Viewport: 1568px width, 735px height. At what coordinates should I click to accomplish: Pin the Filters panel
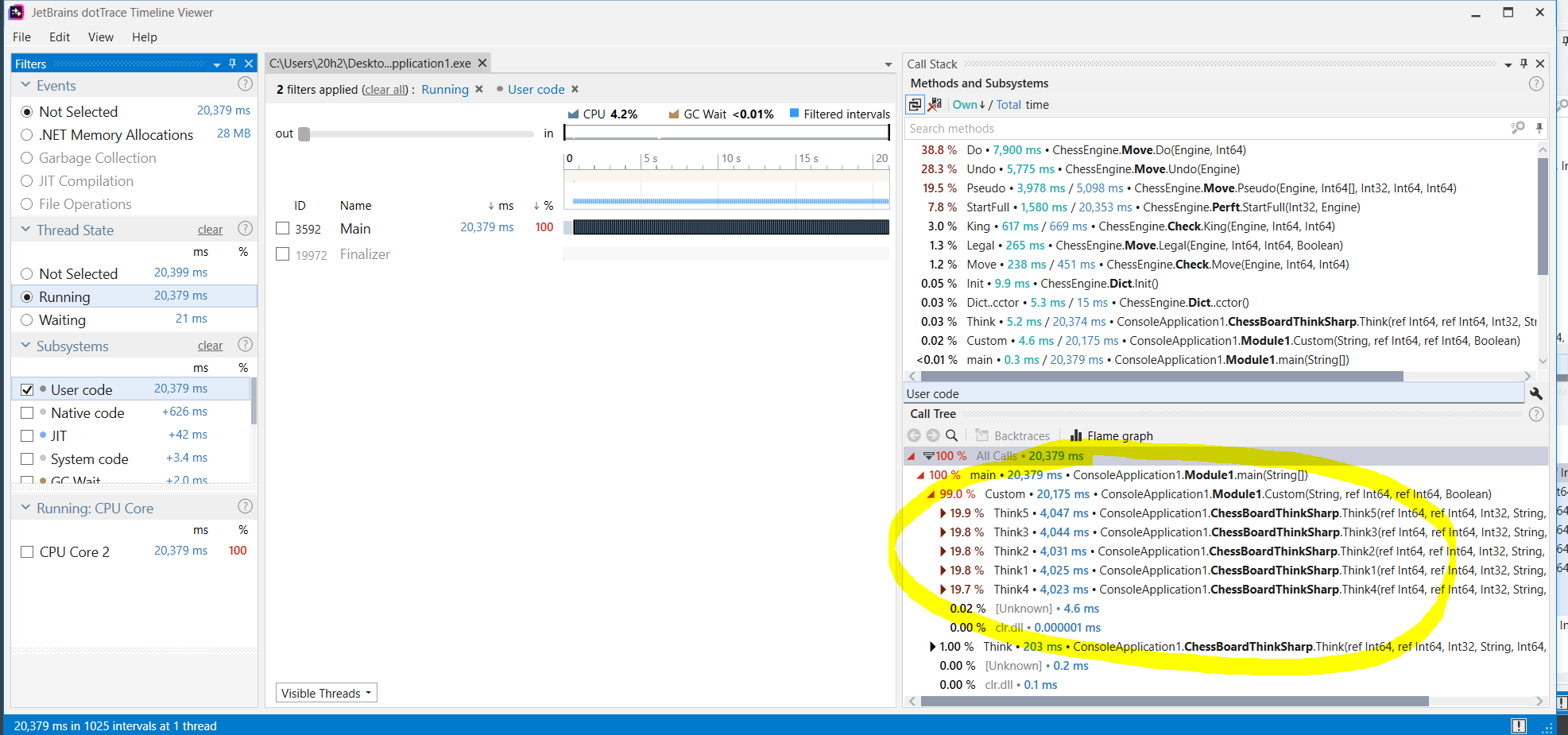click(232, 64)
